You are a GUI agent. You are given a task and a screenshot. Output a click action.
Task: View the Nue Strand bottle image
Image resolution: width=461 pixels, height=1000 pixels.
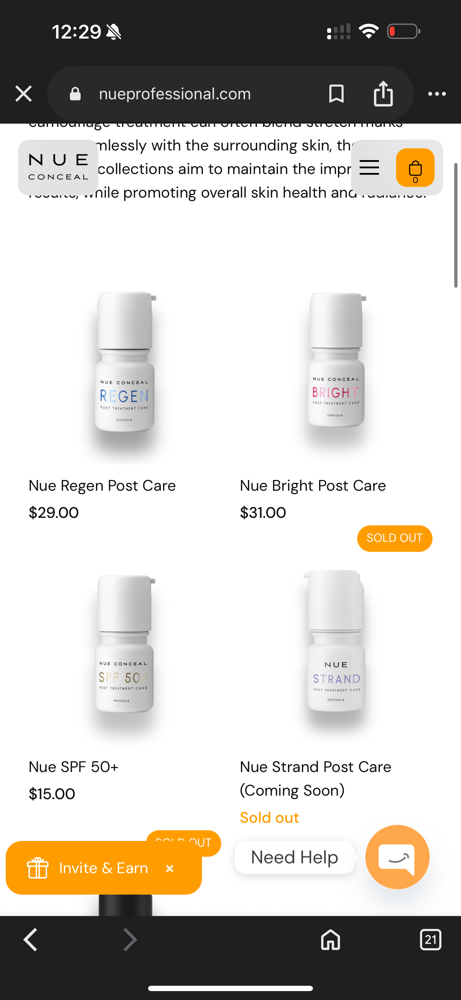tap(336, 642)
